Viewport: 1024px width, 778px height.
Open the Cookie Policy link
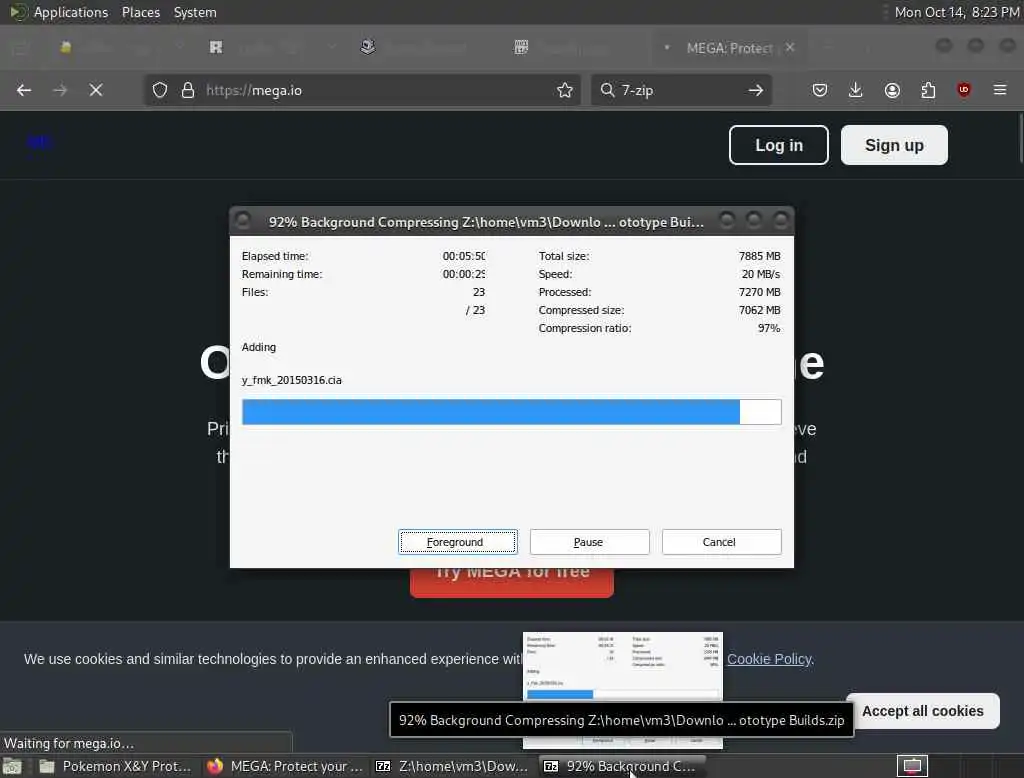(x=769, y=659)
